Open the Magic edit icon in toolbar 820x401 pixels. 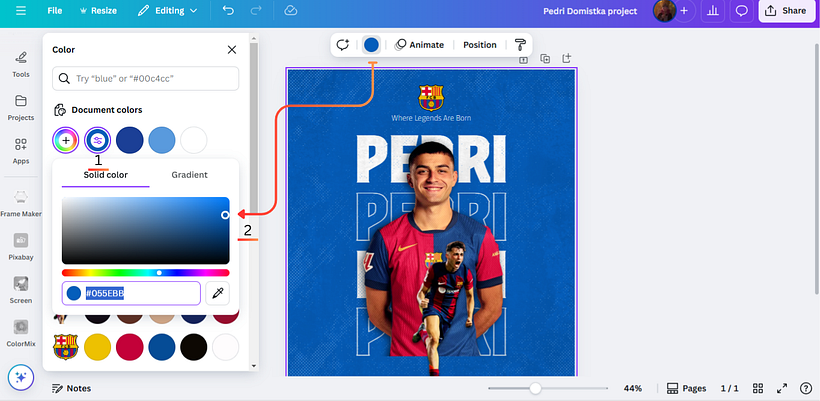click(x=343, y=45)
